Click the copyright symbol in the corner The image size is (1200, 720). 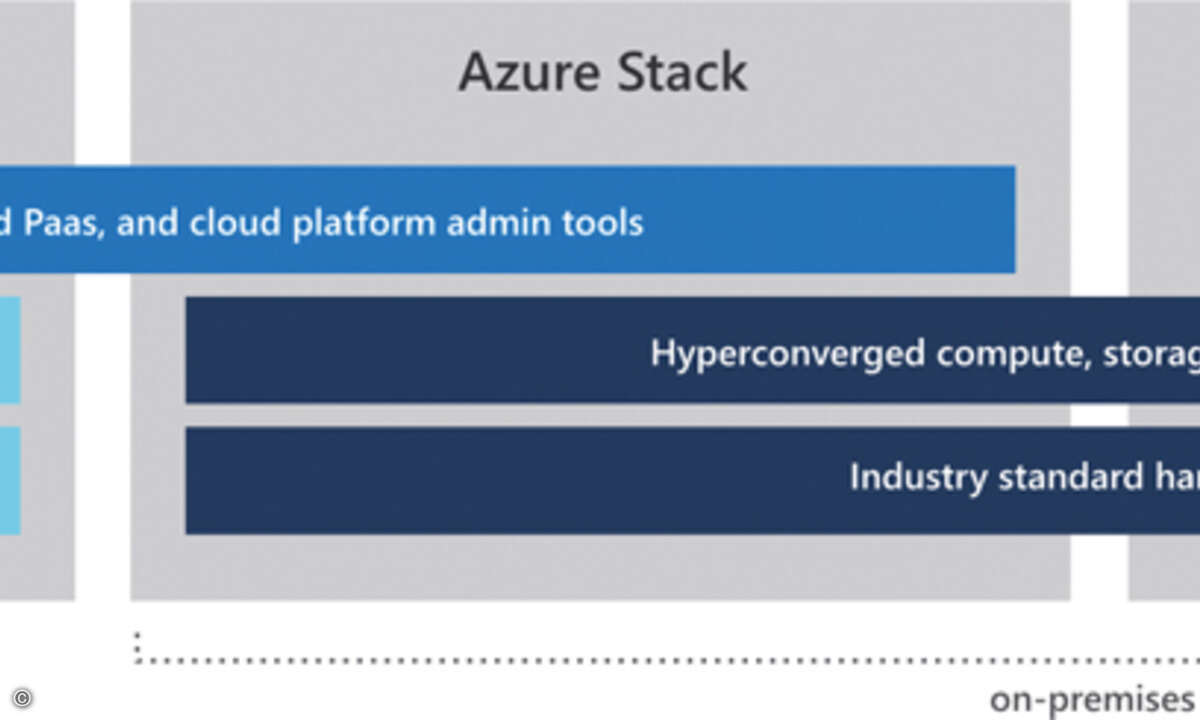click(23, 698)
